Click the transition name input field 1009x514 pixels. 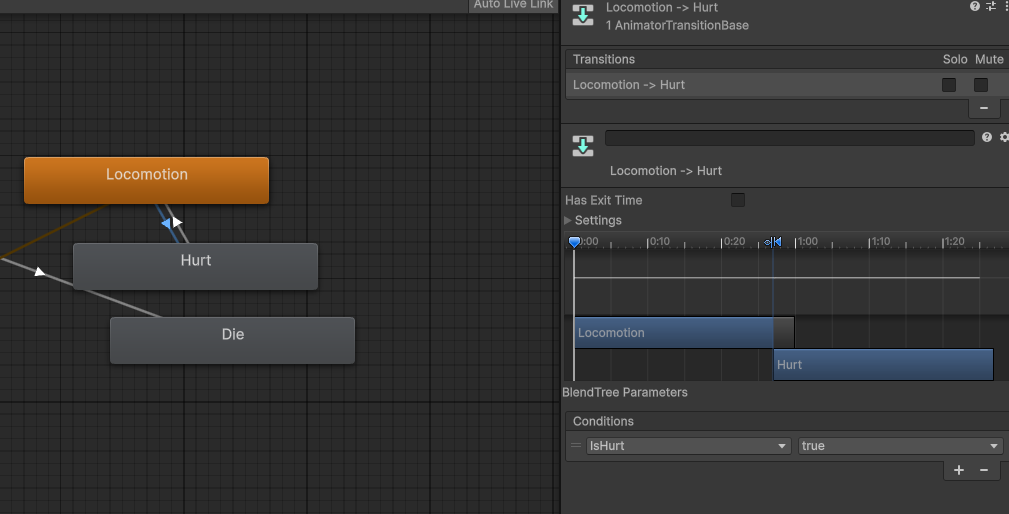click(790, 138)
